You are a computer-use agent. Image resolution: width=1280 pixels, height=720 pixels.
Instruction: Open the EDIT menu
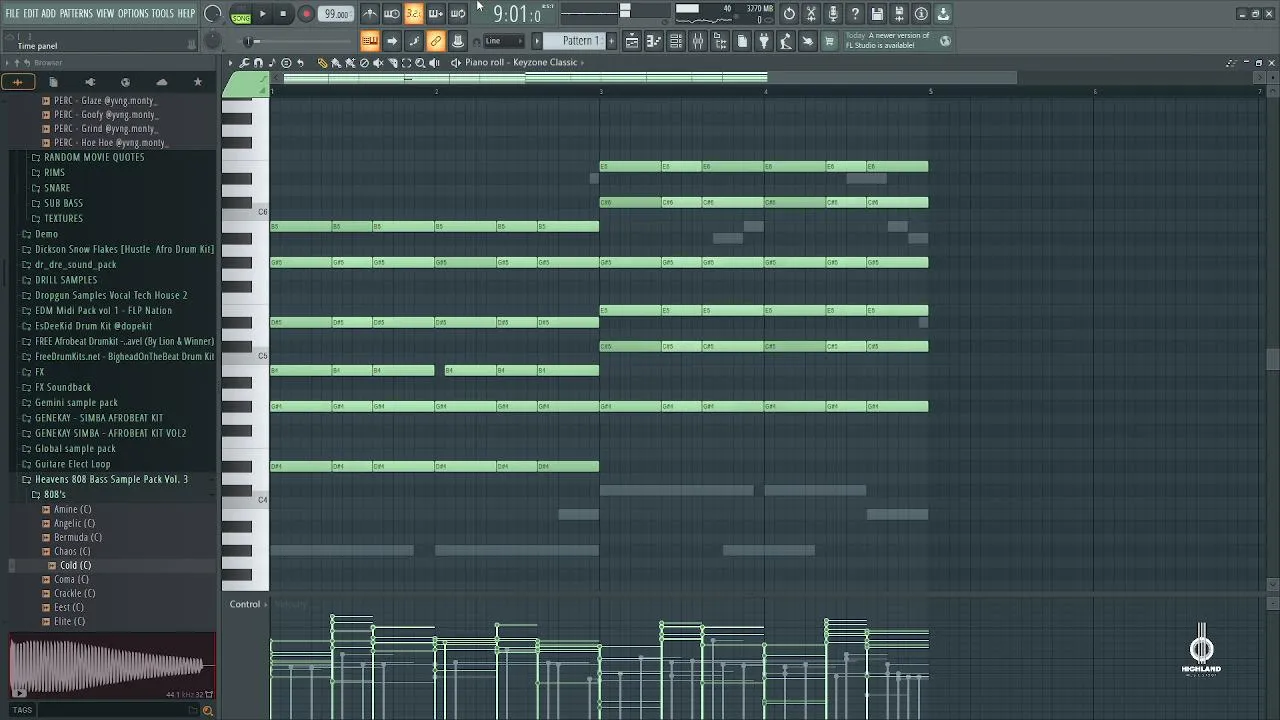click(31, 14)
